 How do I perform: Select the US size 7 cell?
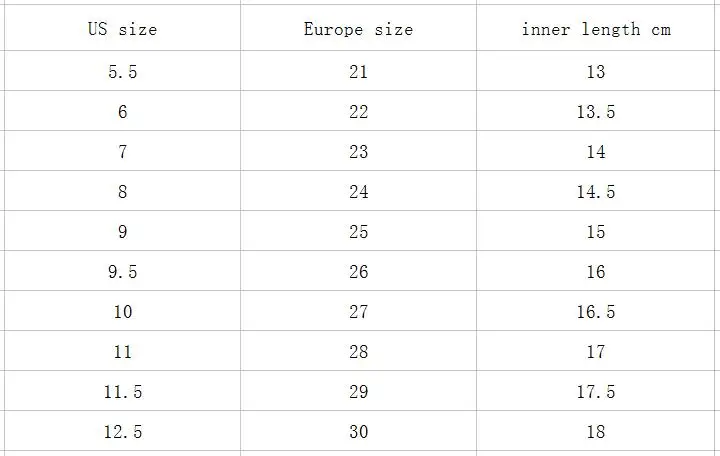[123, 151]
